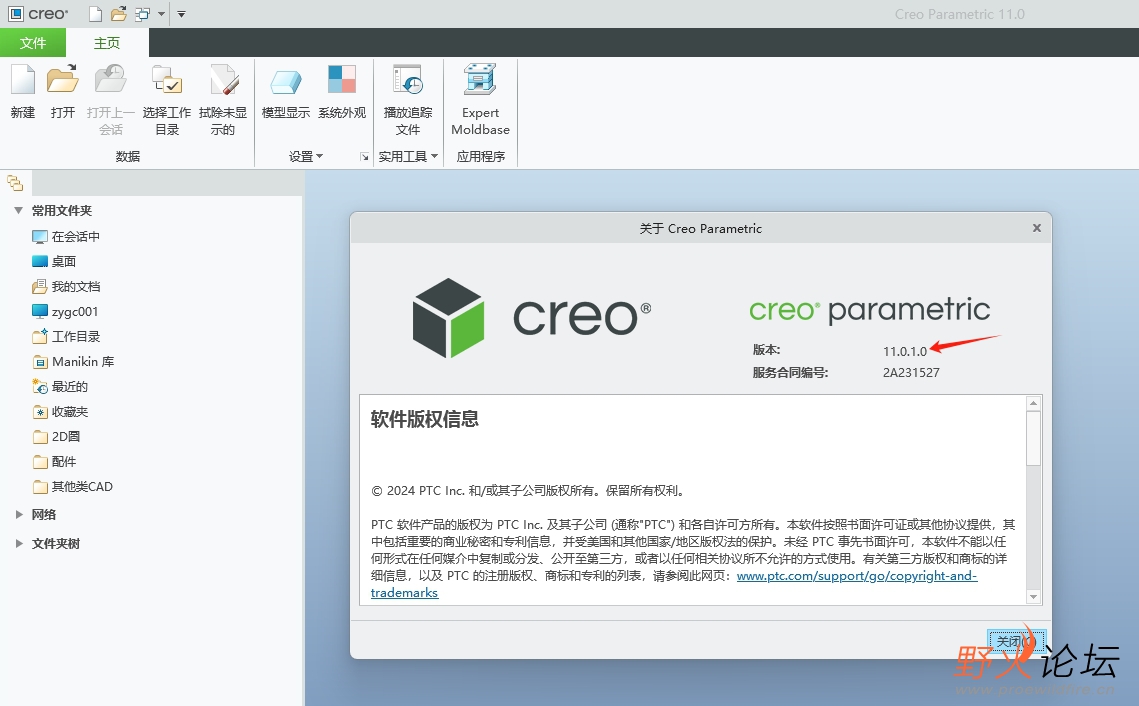
Task: Launch Expert Moldbase application
Action: pyautogui.click(x=480, y=80)
